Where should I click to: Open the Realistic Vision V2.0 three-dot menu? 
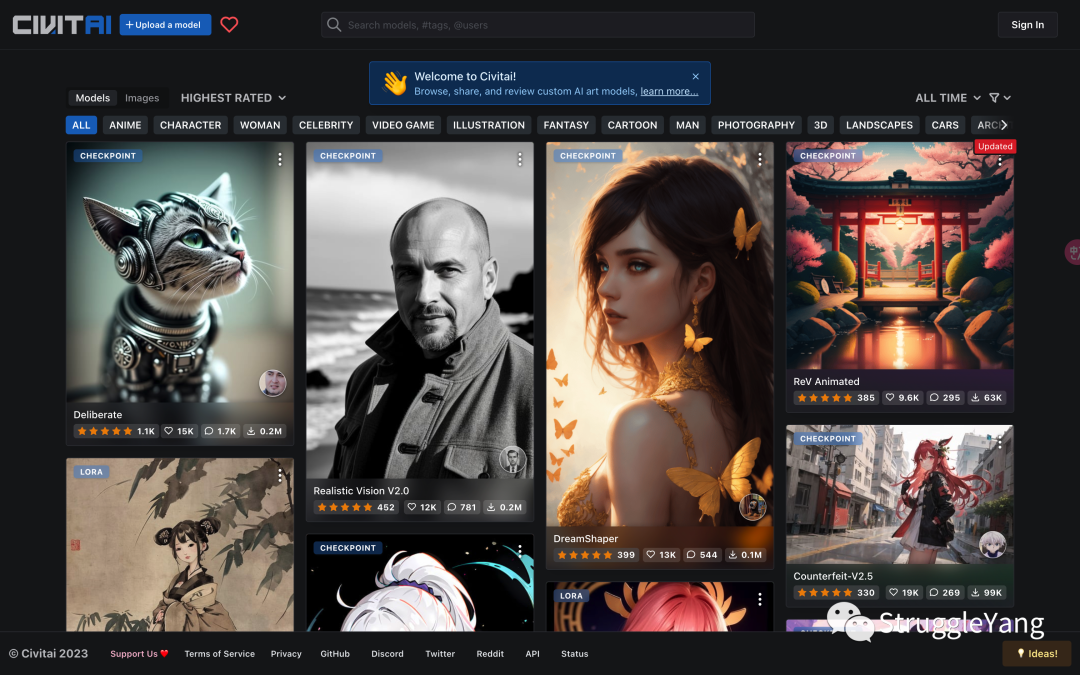[x=519, y=159]
